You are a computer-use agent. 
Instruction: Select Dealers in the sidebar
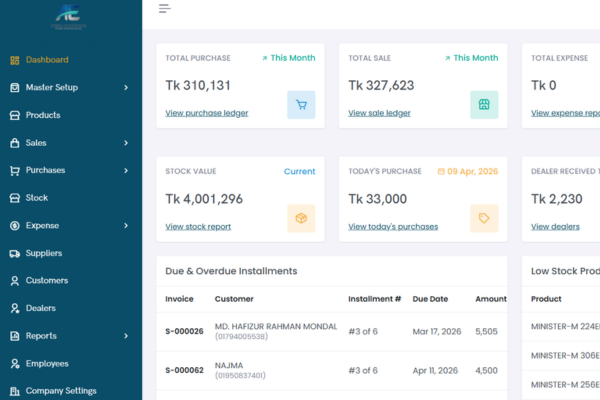[x=40, y=308]
